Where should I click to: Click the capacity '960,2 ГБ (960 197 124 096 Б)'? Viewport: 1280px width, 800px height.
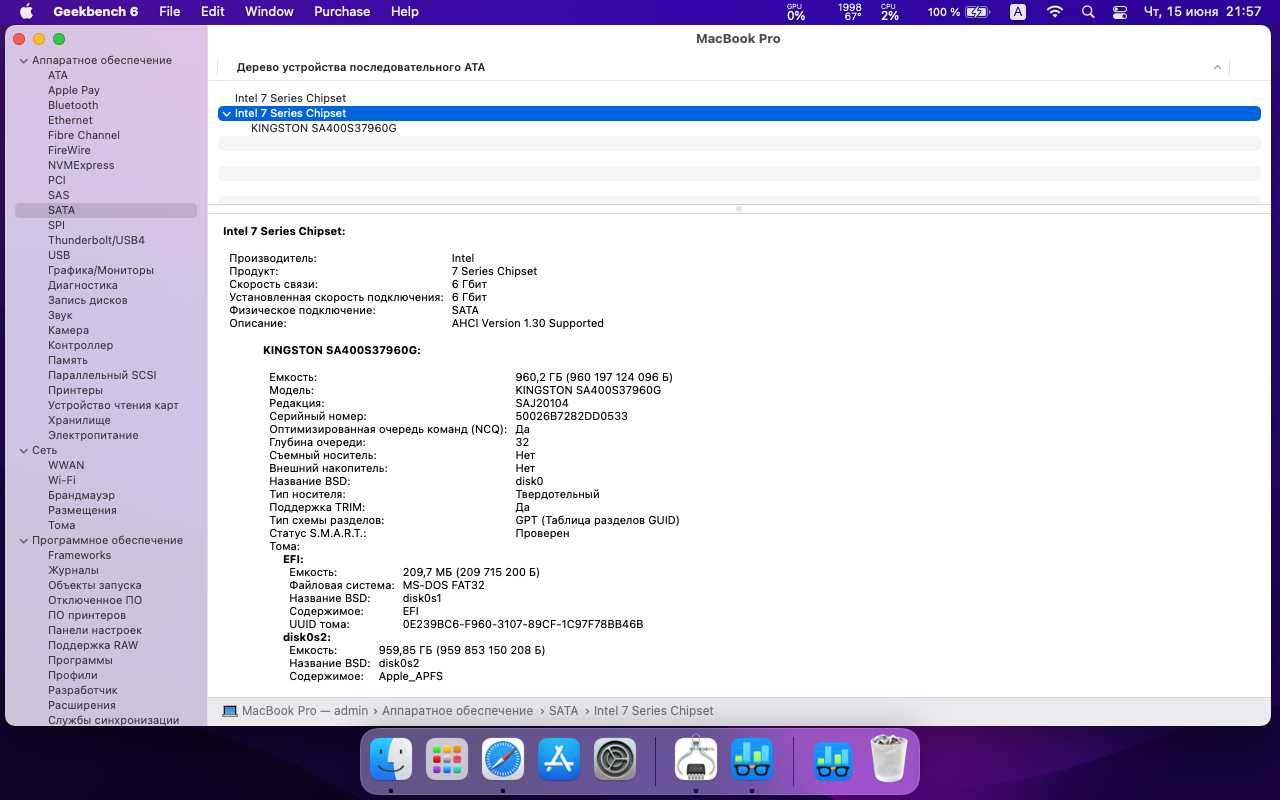point(594,377)
